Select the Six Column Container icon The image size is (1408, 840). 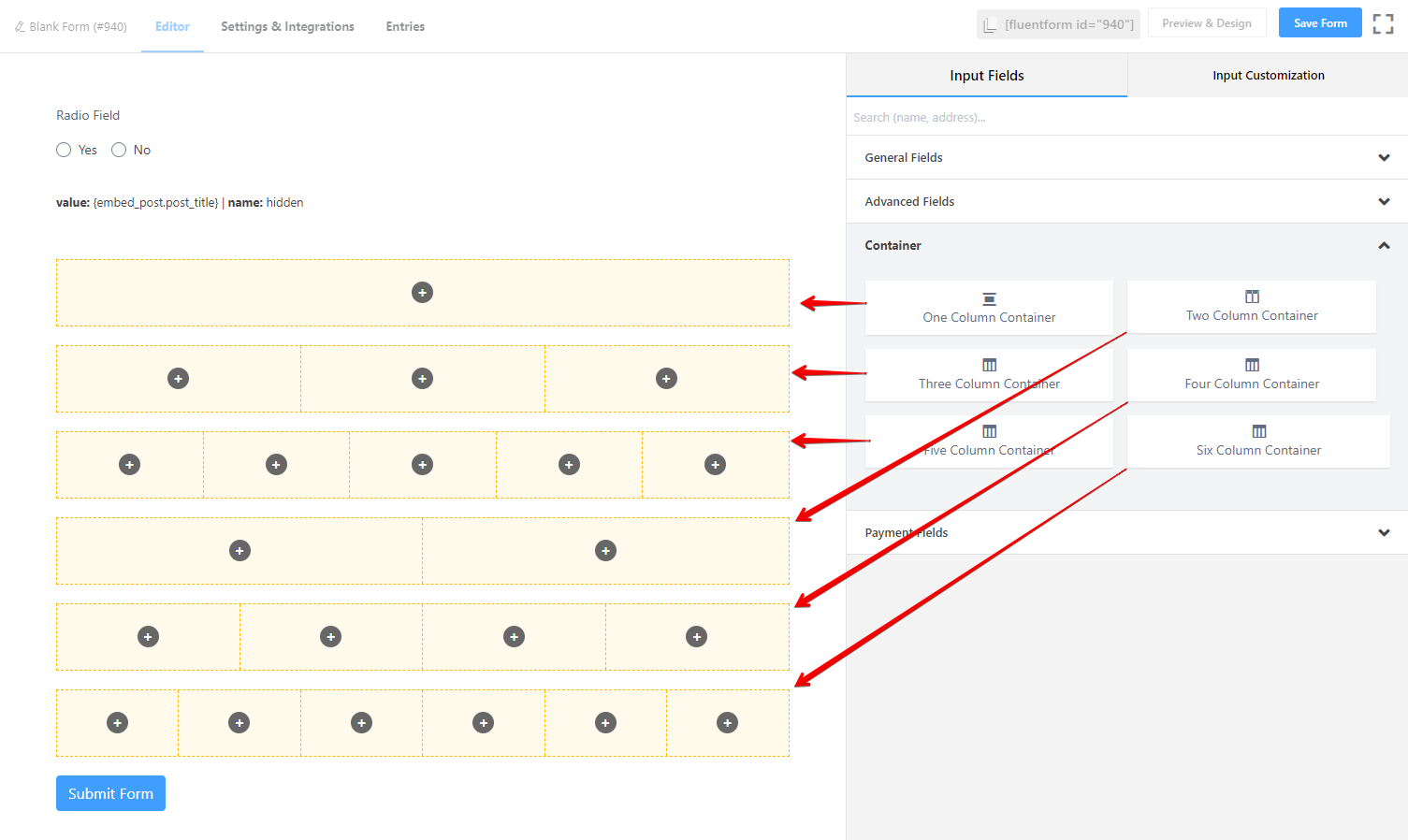pos(1258,431)
